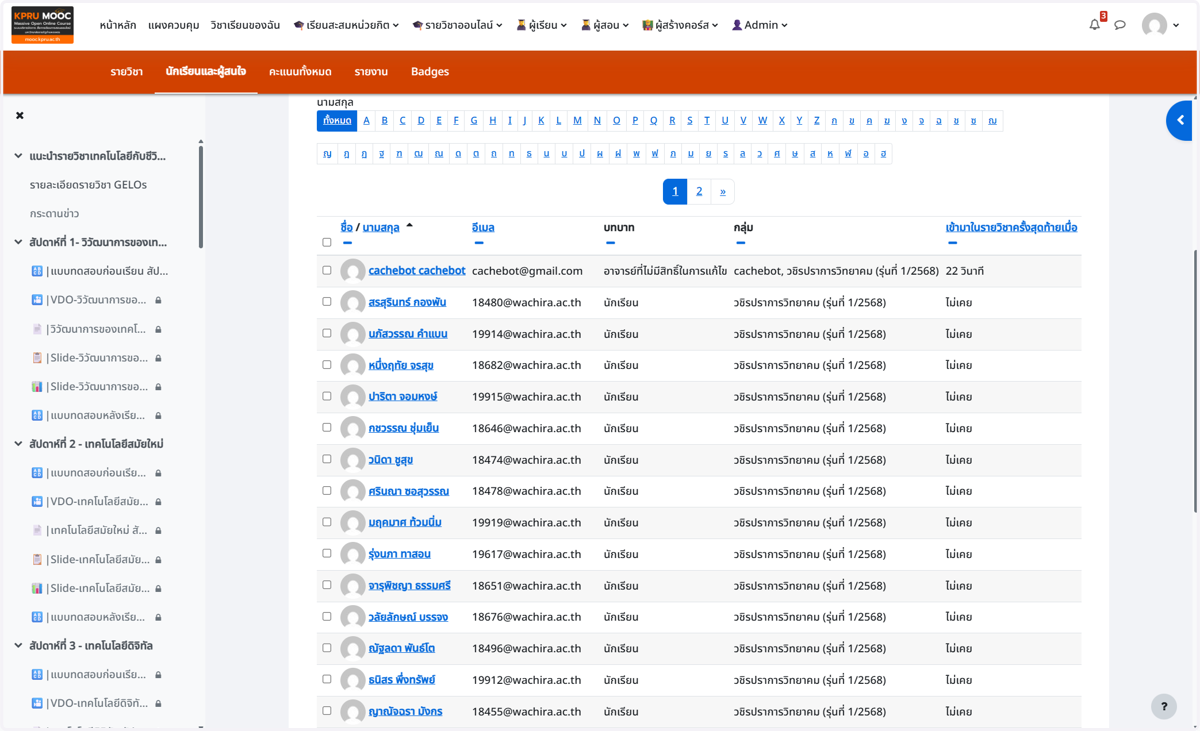1200x731 pixels.
Task: Open the messaging chat bubble icon
Action: 1120,25
